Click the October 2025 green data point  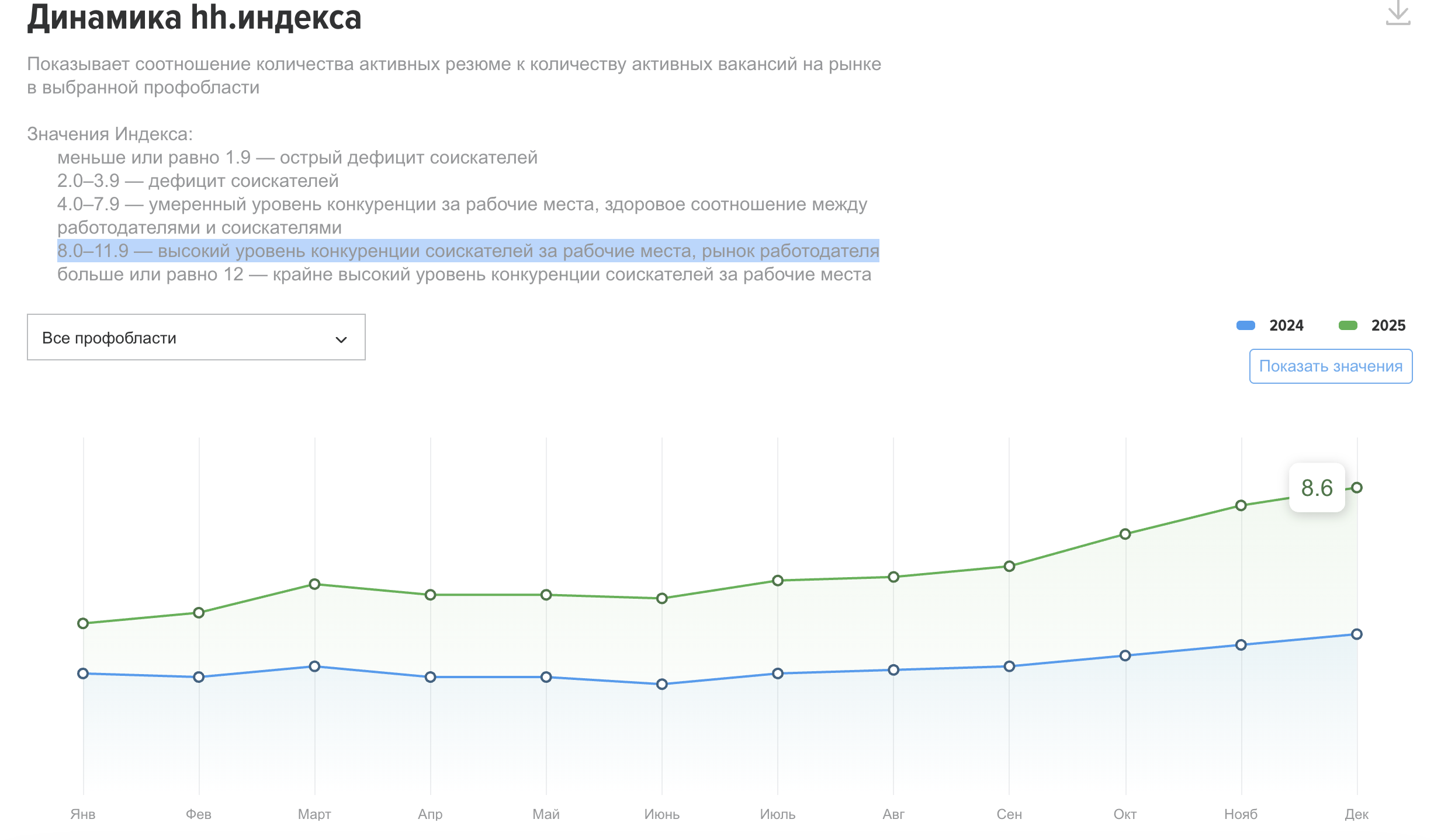tap(1125, 534)
